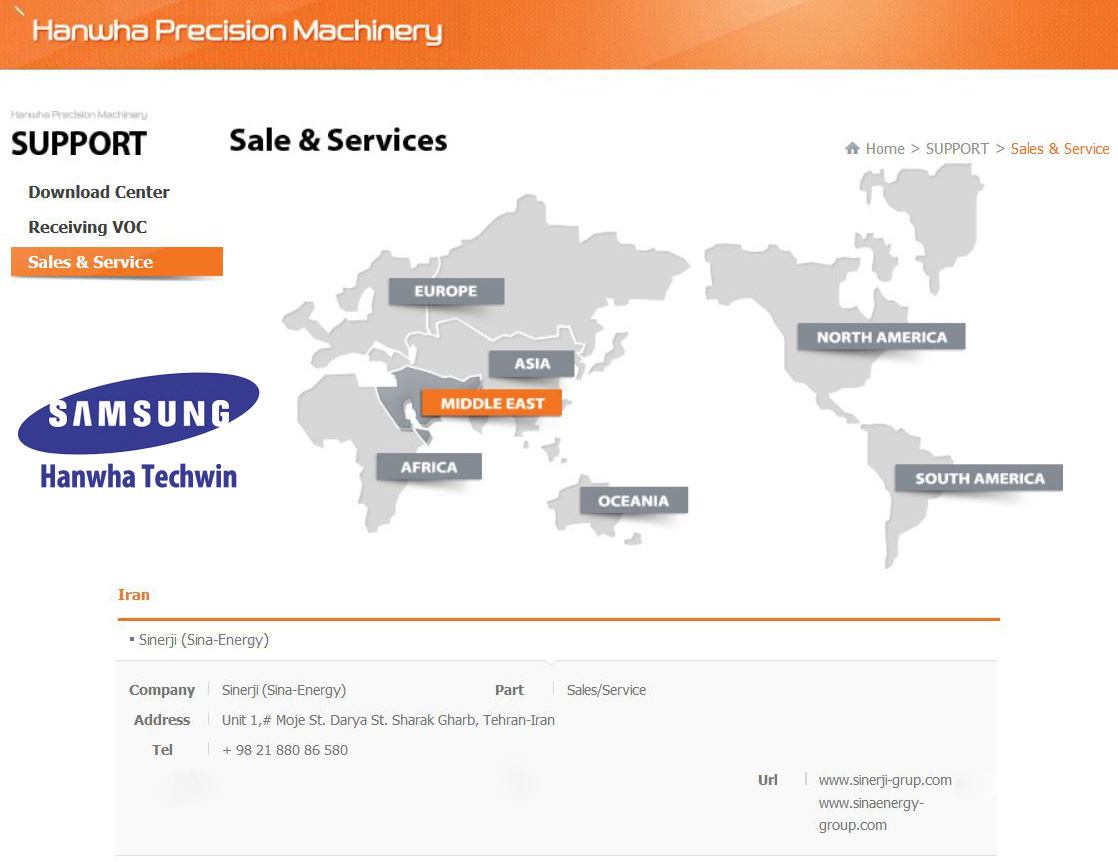Select the Asia region label
Screen dimensions: 1118x862
[532, 364]
